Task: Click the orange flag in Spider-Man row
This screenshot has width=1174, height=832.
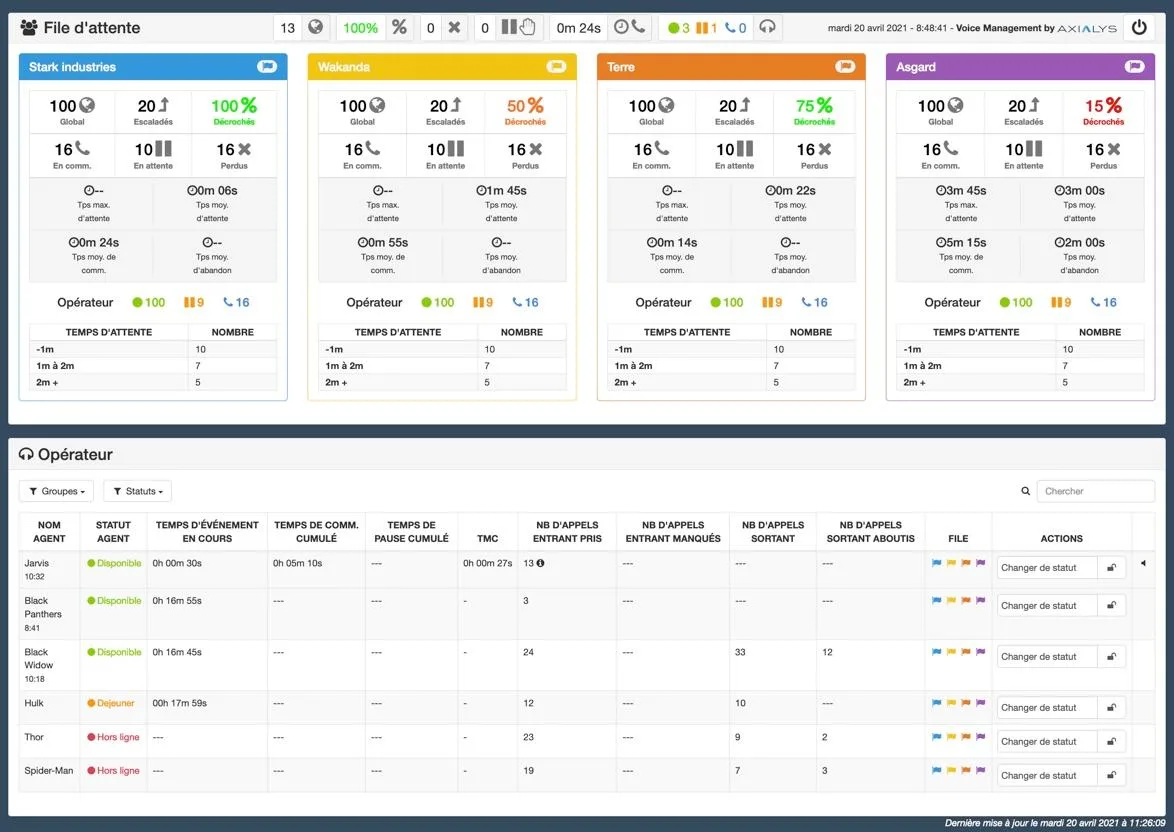Action: click(x=966, y=771)
